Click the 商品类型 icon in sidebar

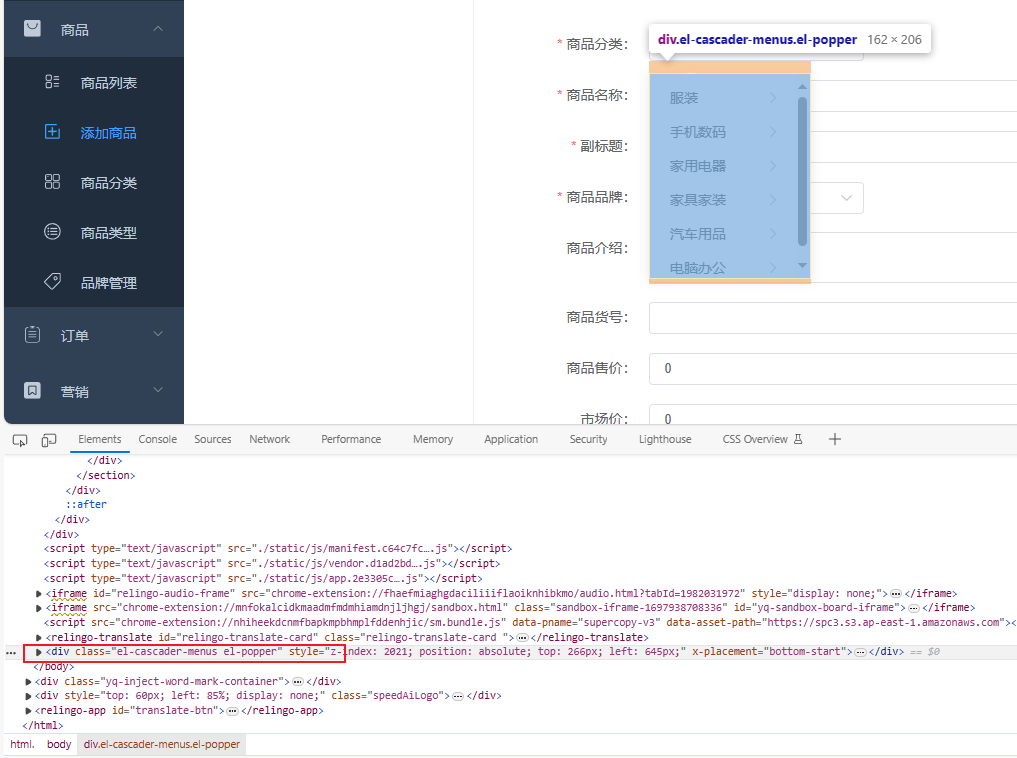[52, 232]
